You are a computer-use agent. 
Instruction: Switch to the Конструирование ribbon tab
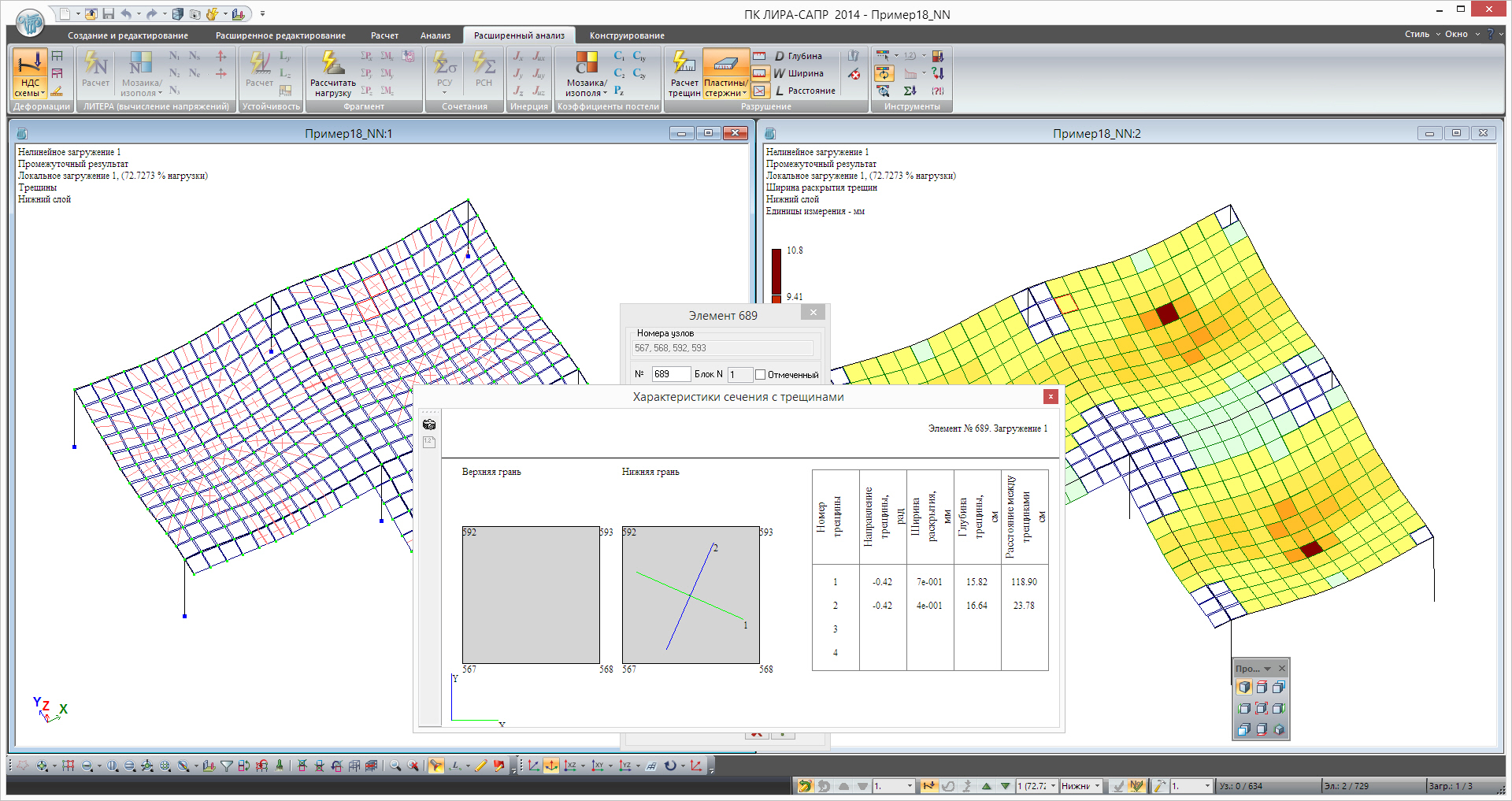627,35
